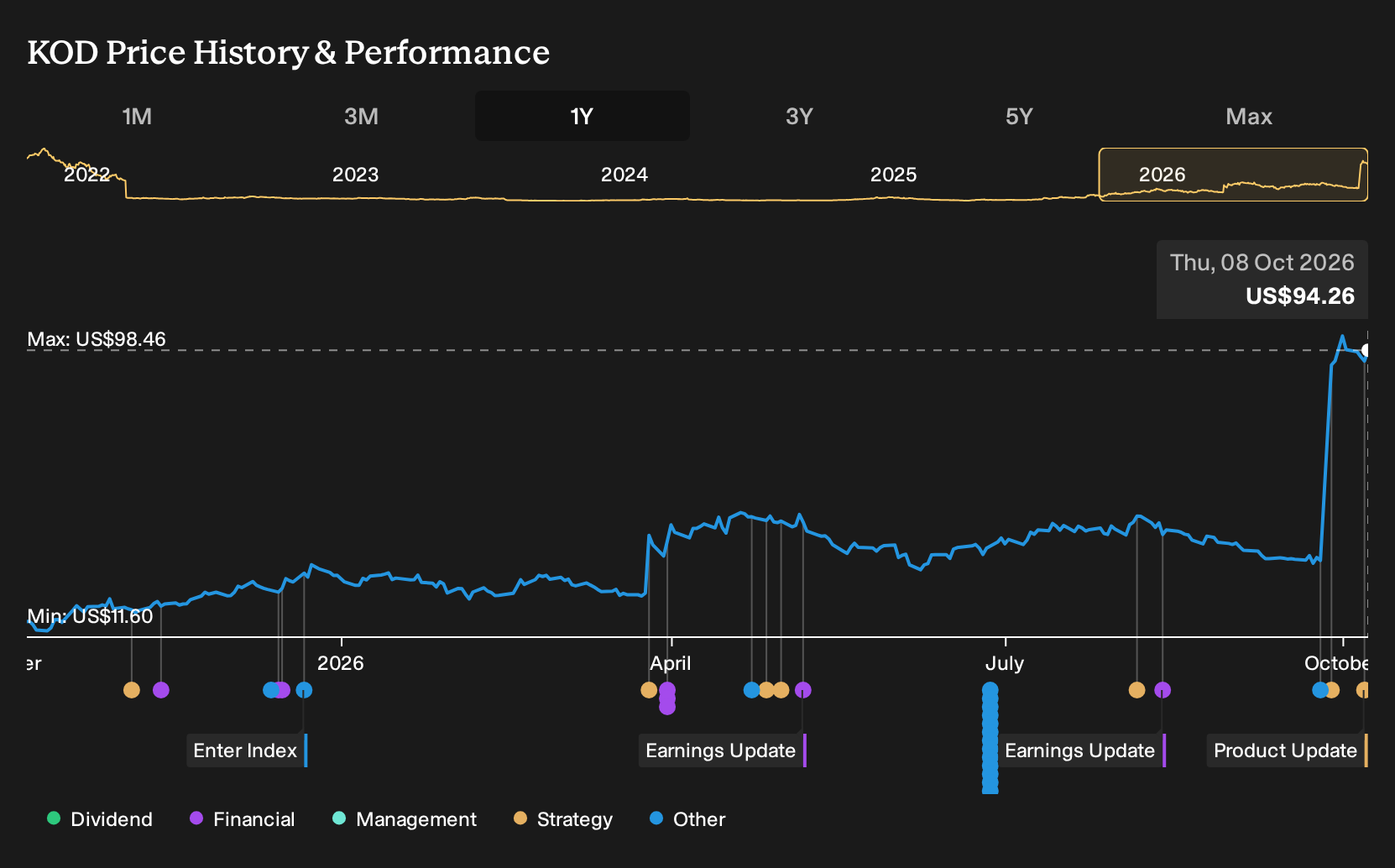1395x868 pixels.
Task: Click the stacked blue Other markers under July
Action: tap(990, 738)
